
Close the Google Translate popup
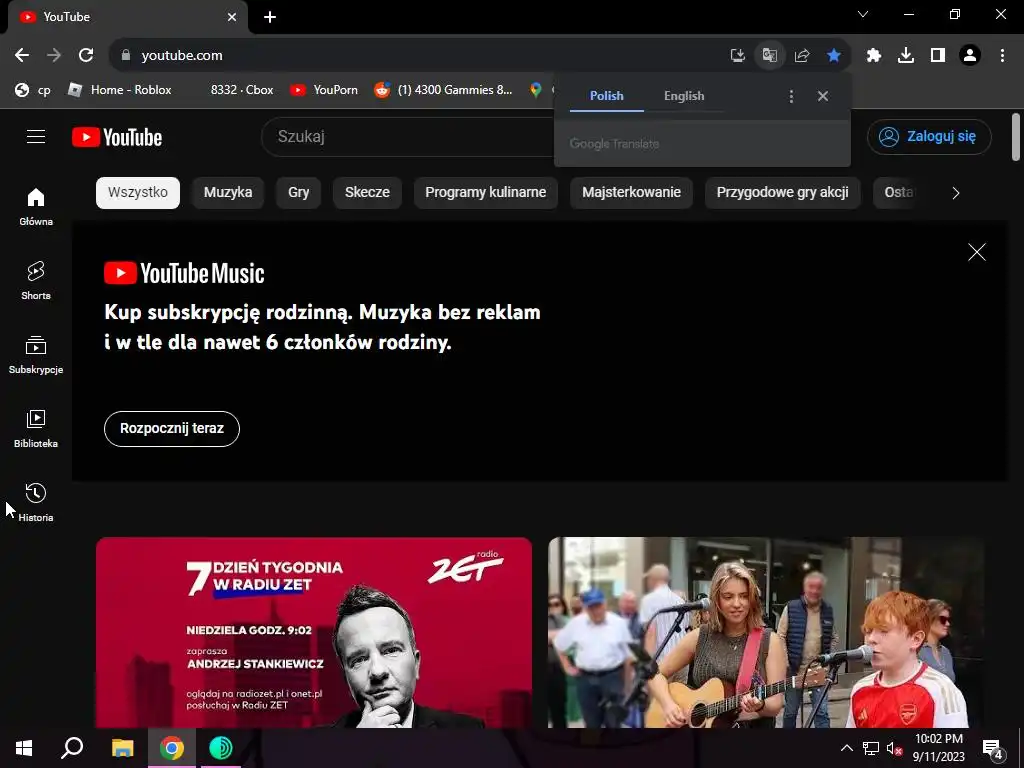pos(823,97)
